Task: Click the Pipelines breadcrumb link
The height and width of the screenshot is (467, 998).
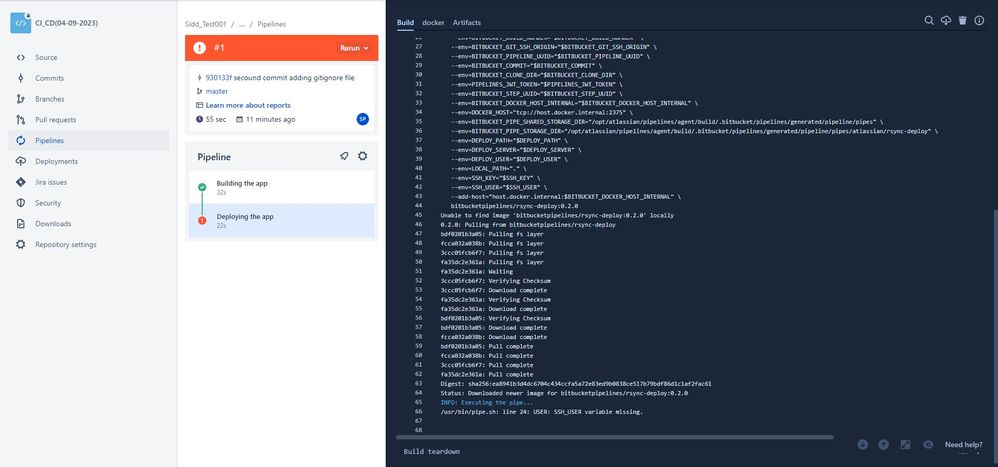Action: tap(272, 24)
